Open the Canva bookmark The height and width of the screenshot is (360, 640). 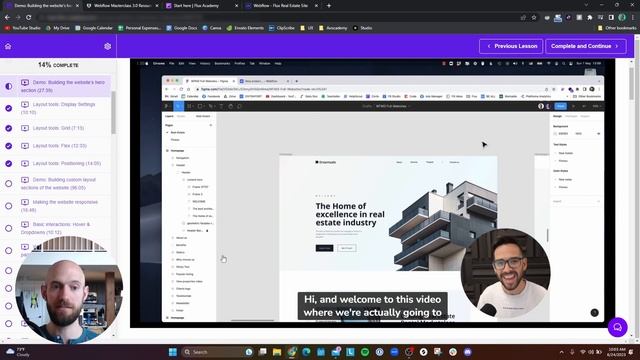[x=212, y=28]
